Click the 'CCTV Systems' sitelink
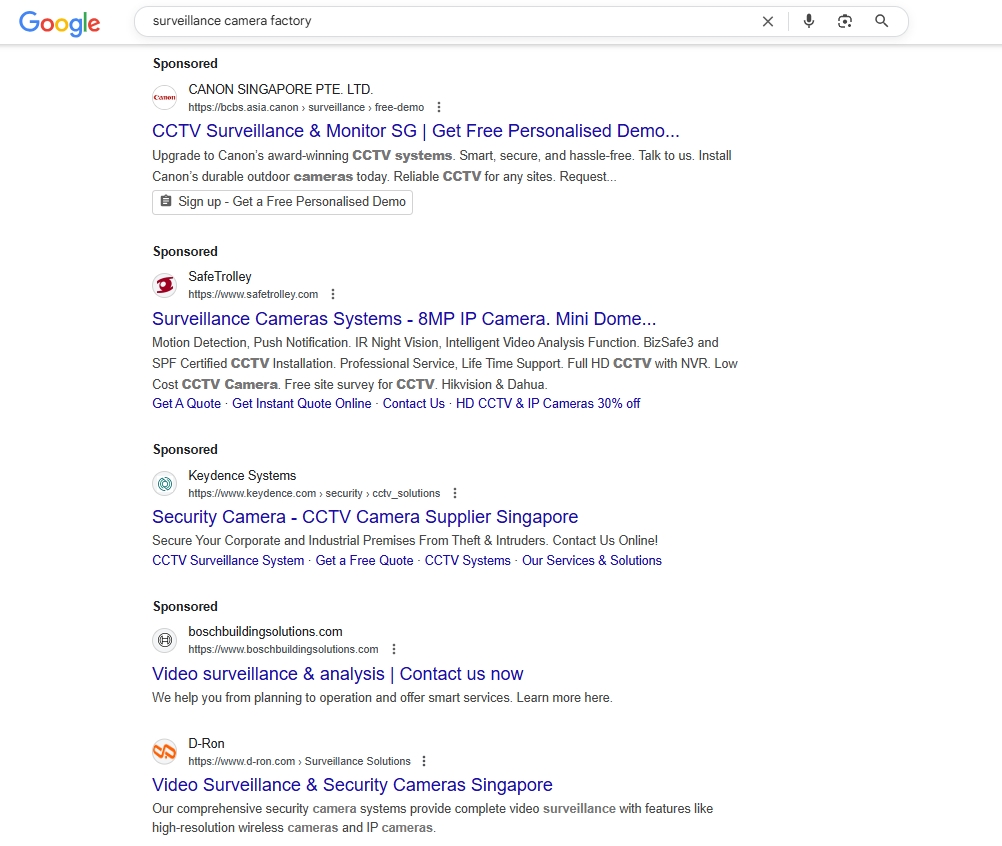The height and width of the screenshot is (846, 1002). tap(468, 560)
